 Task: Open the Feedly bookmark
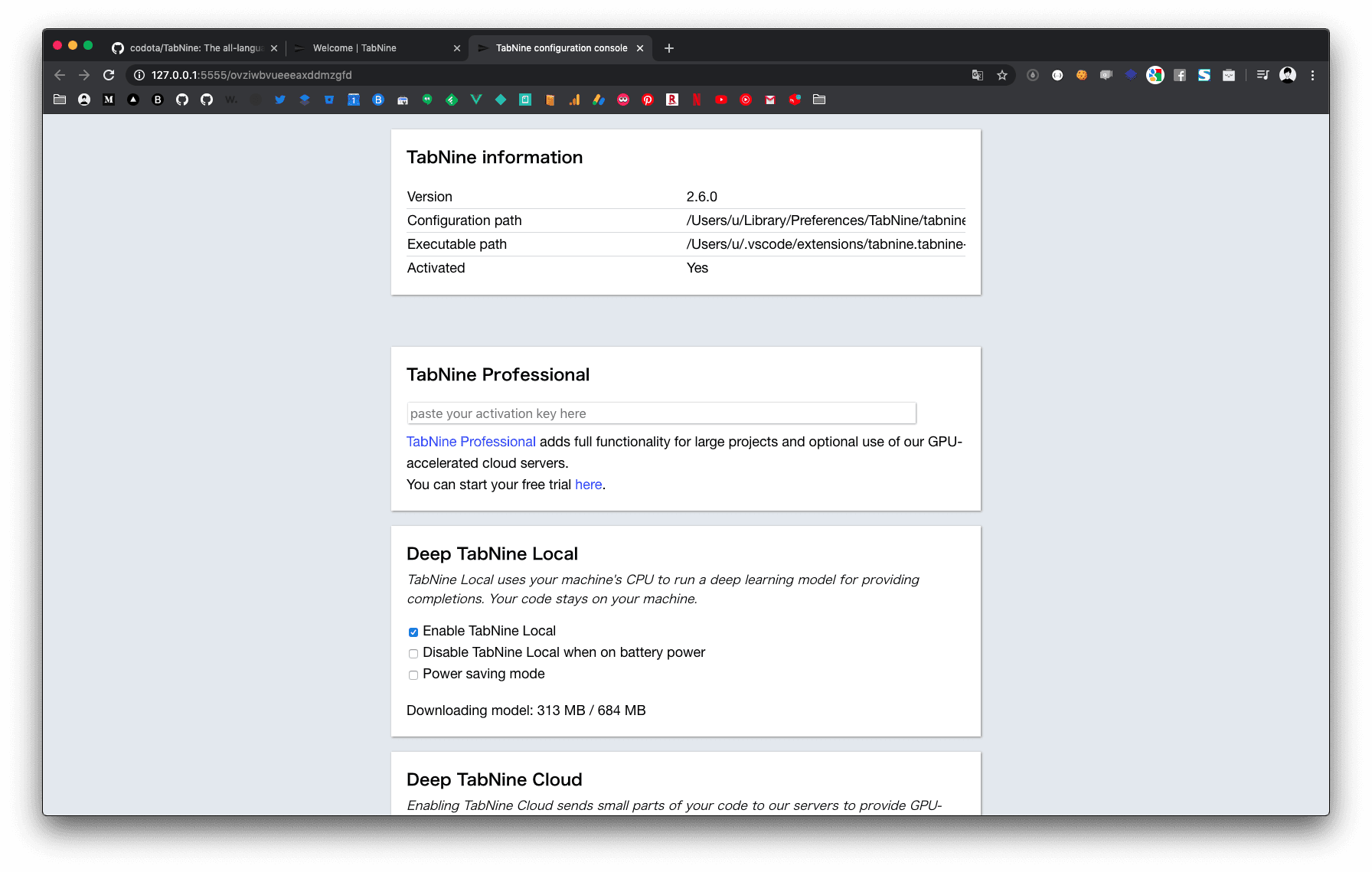pos(452,100)
